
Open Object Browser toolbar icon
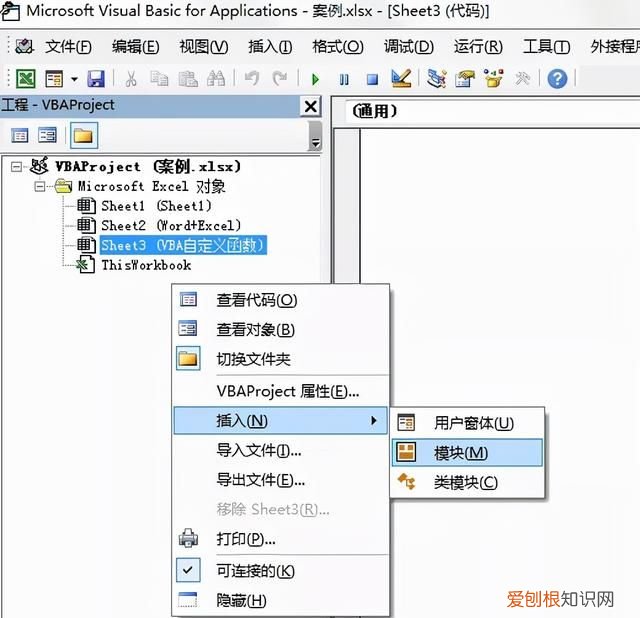coord(493,78)
